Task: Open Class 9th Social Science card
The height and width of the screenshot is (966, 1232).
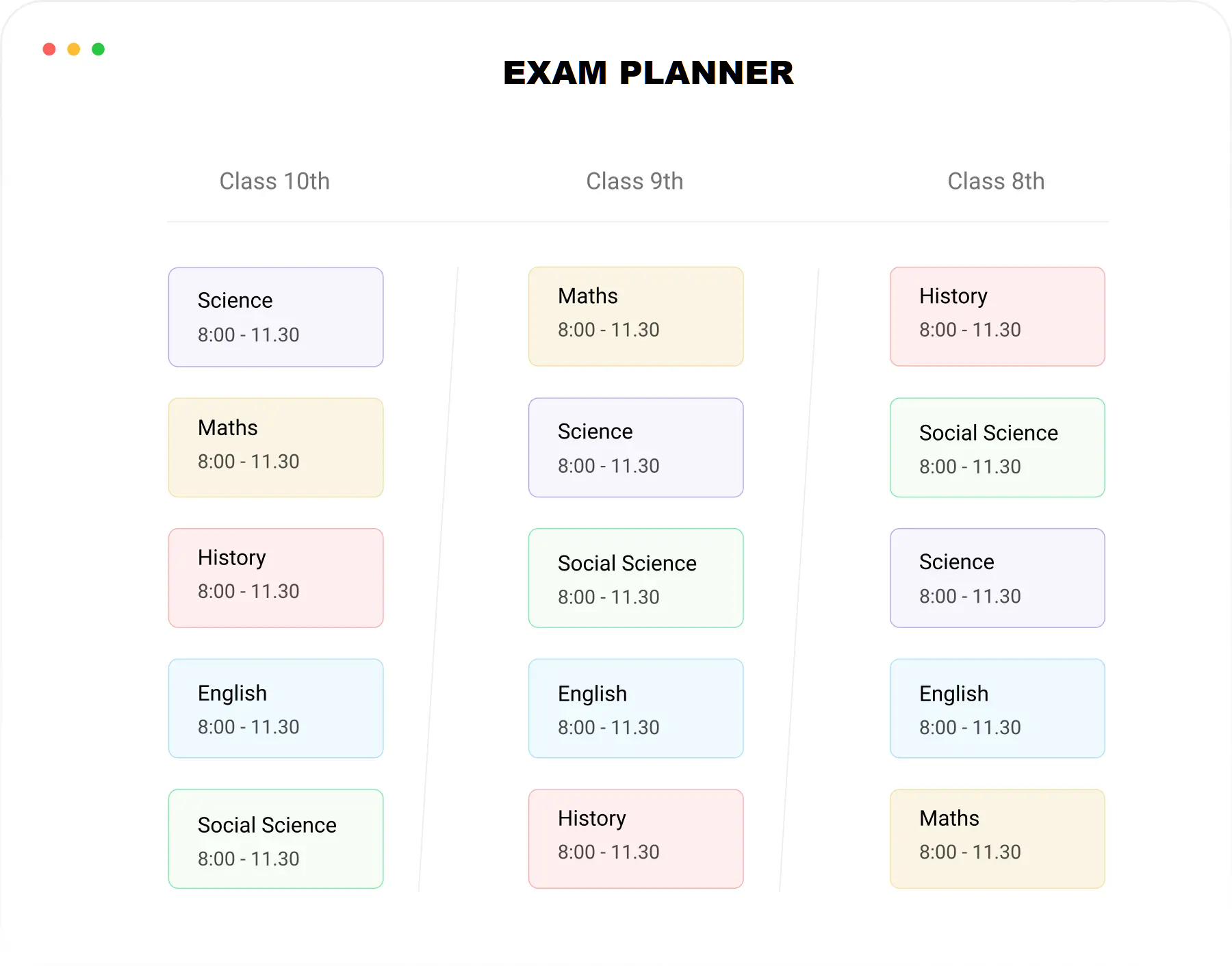Action: point(636,578)
